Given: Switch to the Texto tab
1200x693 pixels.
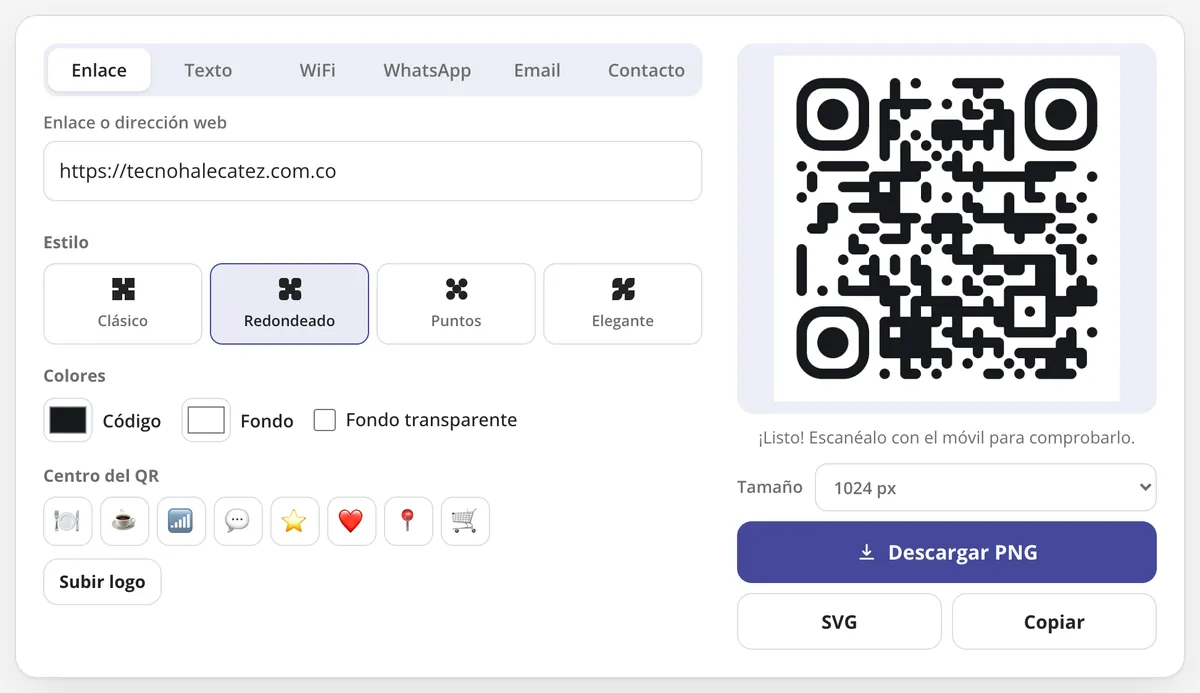Looking at the screenshot, I should pyautogui.click(x=208, y=70).
